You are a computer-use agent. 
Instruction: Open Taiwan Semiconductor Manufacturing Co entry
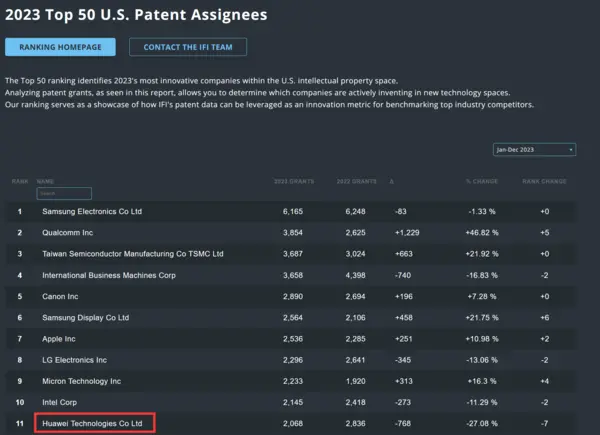coord(132,254)
